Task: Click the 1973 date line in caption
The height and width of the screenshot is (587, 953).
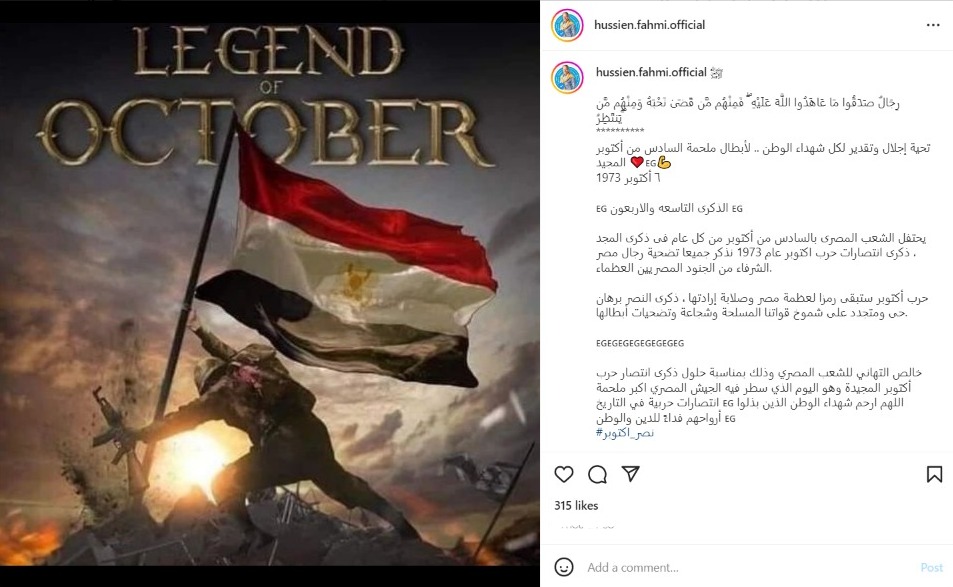Action: (628, 178)
